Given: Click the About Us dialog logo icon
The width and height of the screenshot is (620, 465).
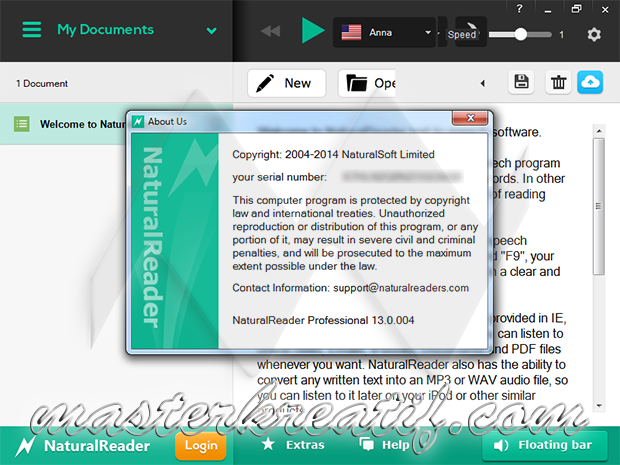Looking at the screenshot, I should point(138,121).
